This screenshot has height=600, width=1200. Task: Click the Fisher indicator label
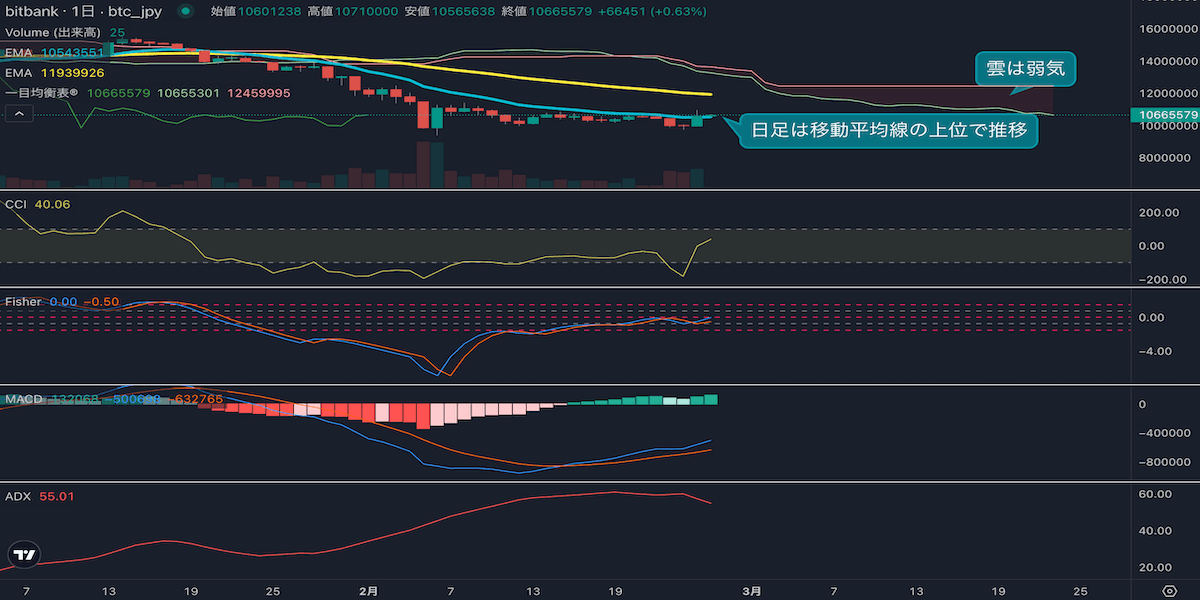coord(23,301)
